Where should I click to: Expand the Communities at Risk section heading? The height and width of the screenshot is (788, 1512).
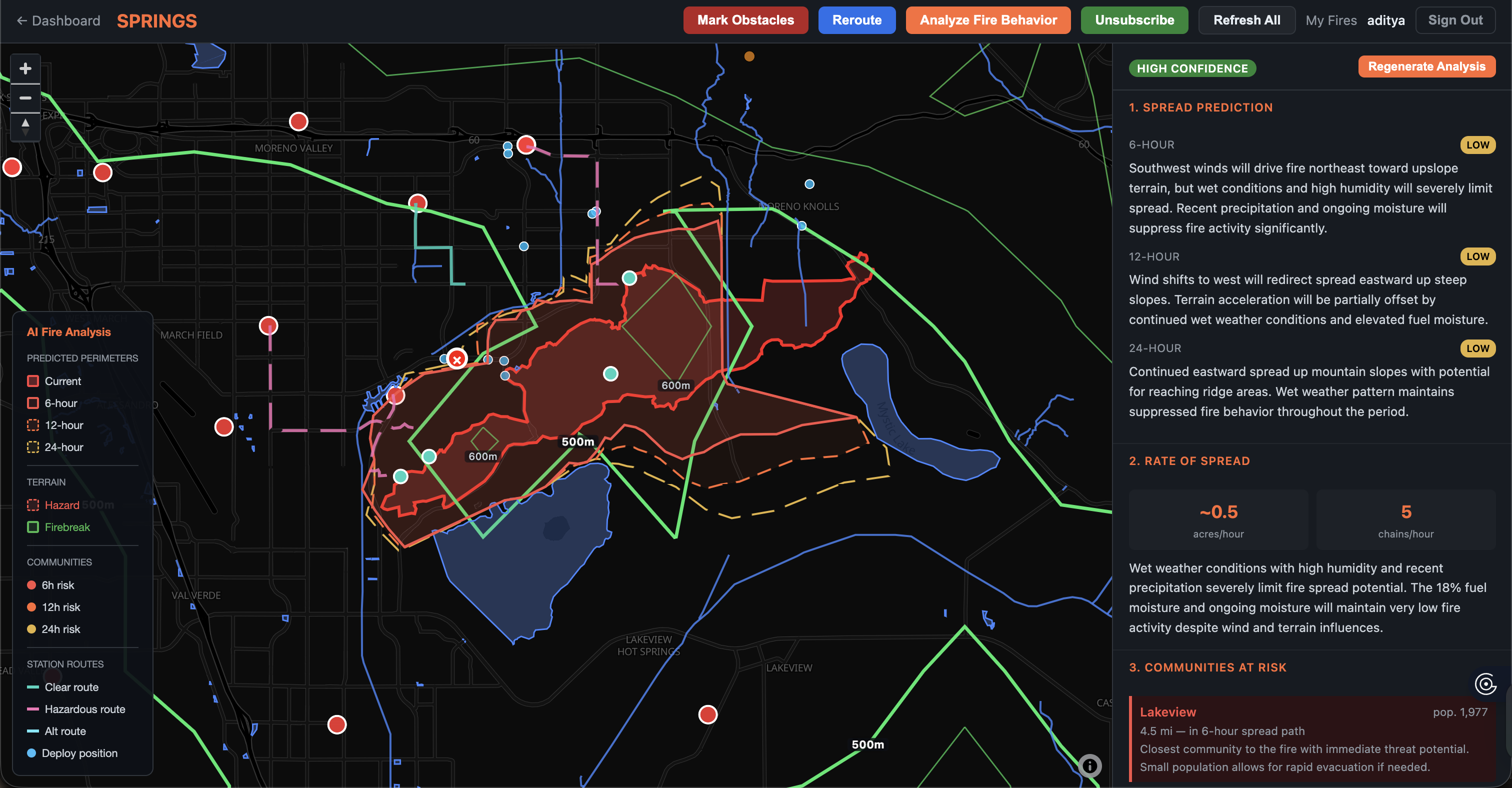click(1207, 667)
